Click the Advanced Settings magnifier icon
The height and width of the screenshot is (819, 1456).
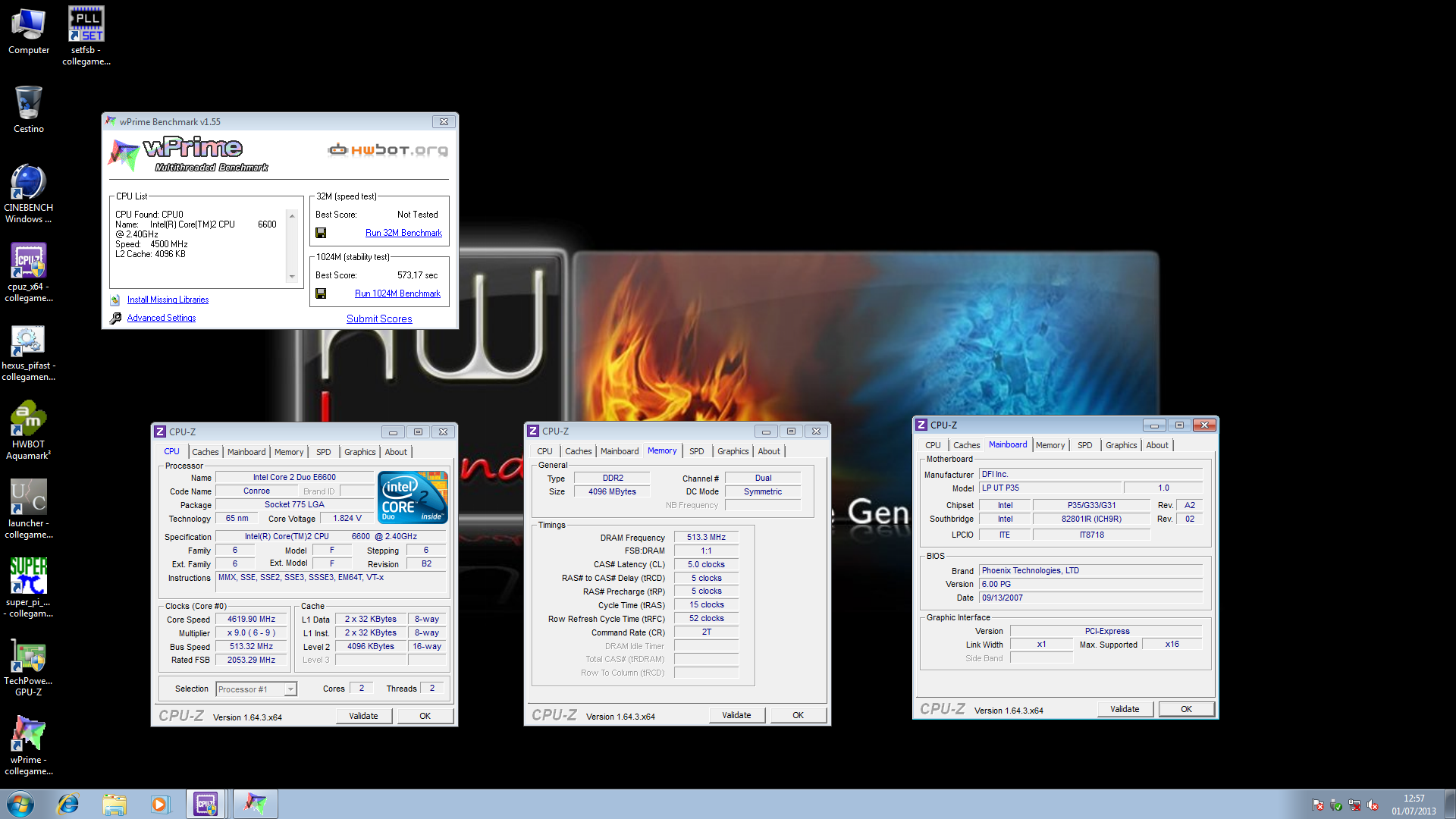point(115,318)
